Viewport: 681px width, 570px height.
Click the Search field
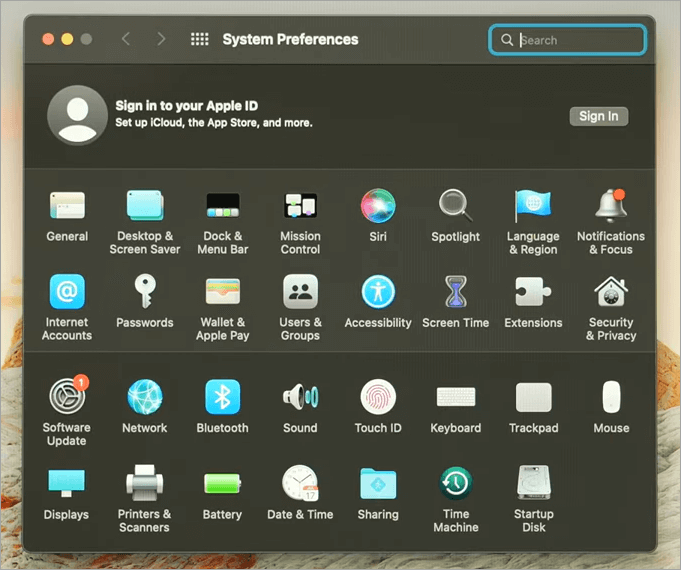click(x=567, y=40)
